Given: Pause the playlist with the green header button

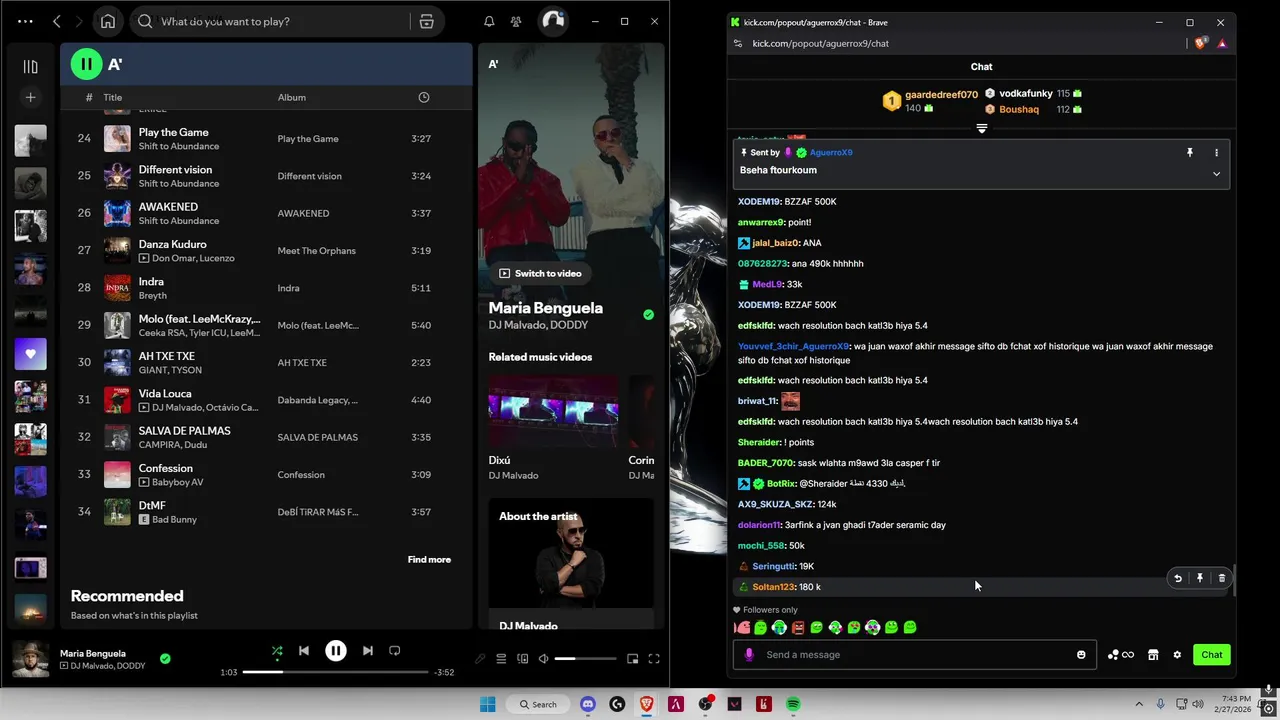Looking at the screenshot, I should point(86,64).
